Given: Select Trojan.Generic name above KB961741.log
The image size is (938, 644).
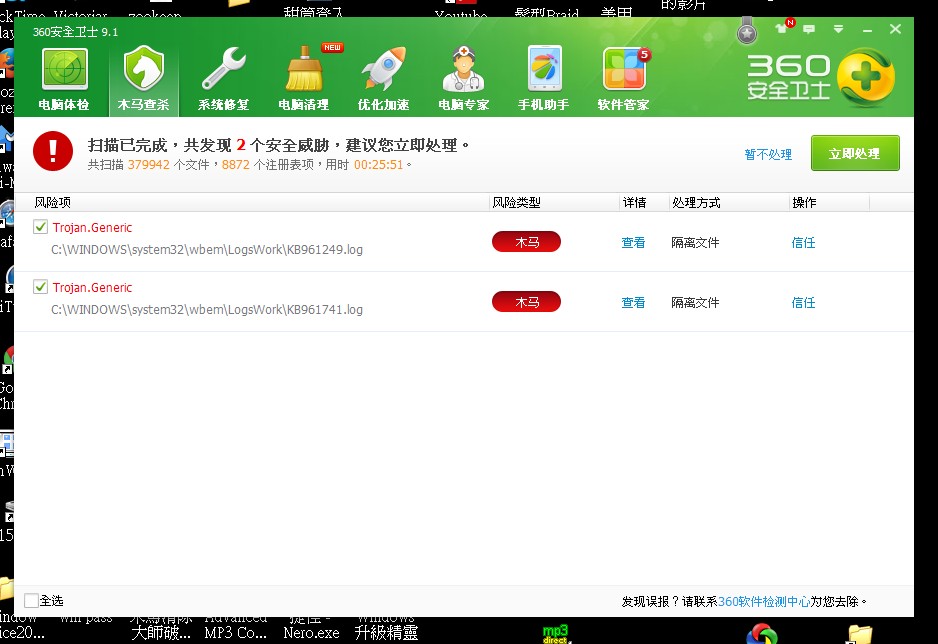Looking at the screenshot, I should [92, 287].
